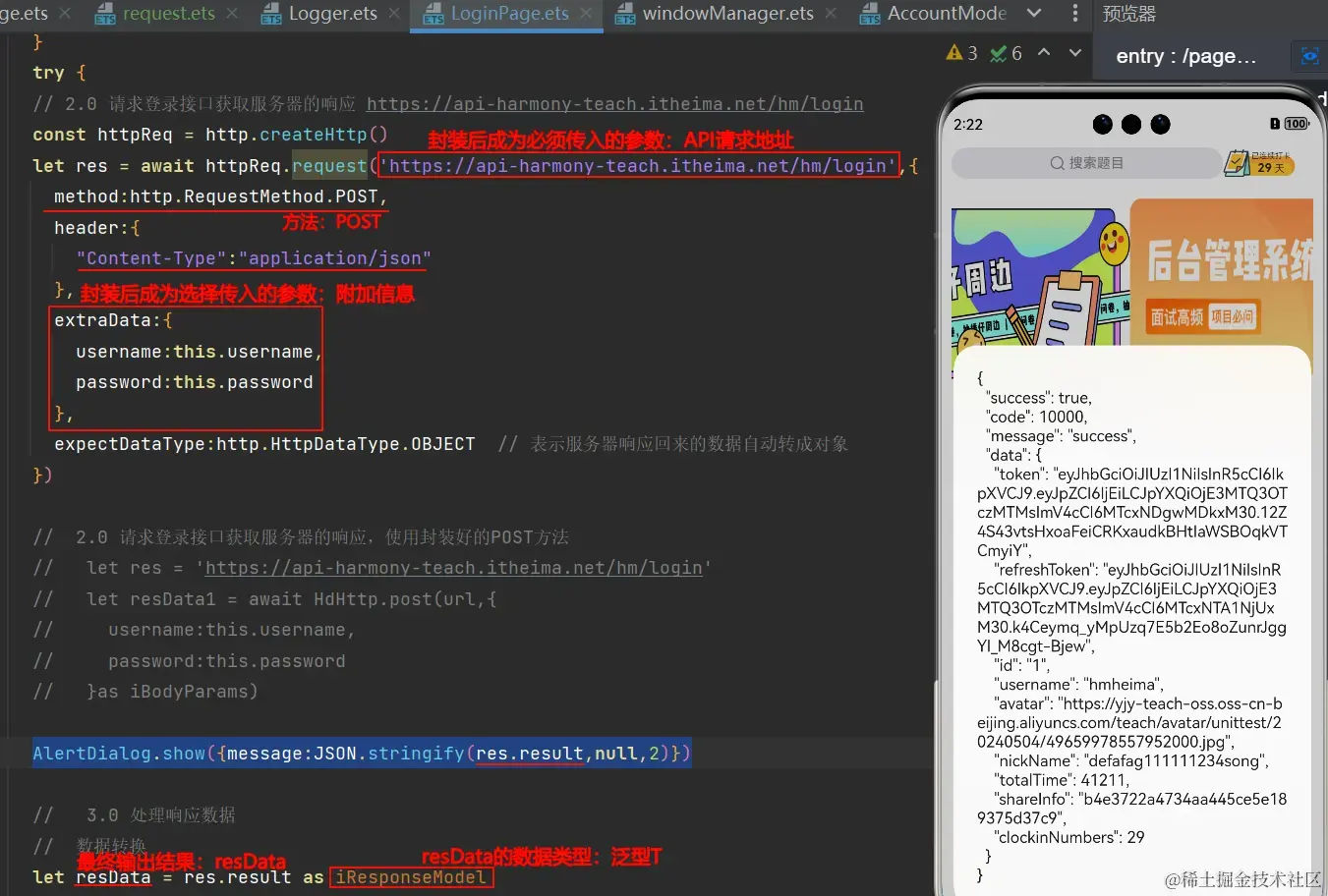
Task: Click the green weak warnings checkmark icon
Action: click(x=998, y=53)
